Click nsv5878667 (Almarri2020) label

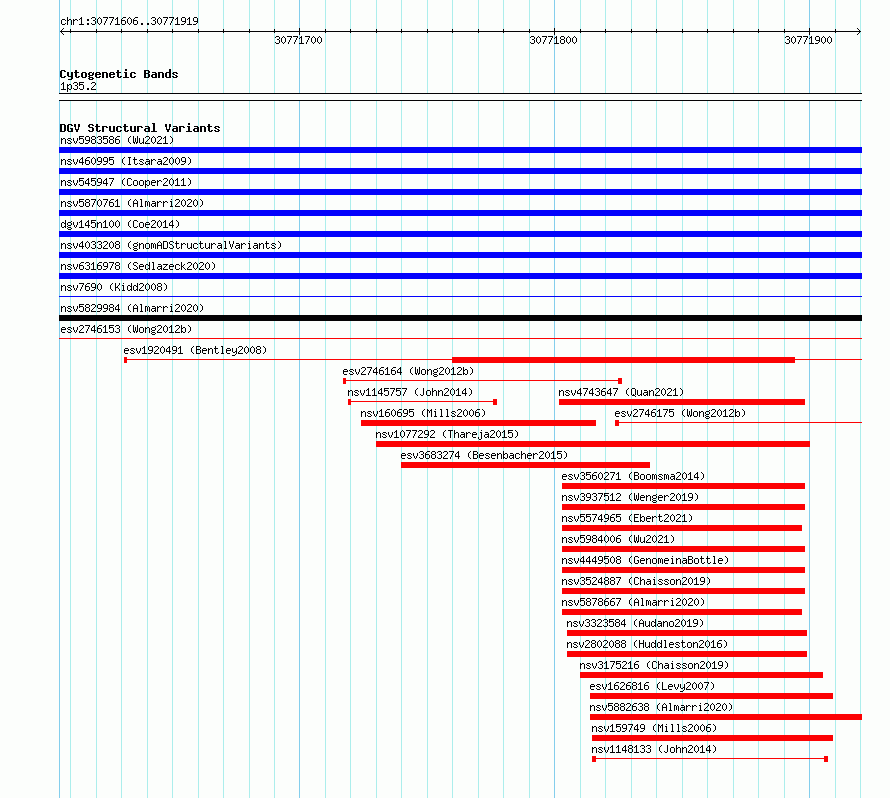coord(633,602)
